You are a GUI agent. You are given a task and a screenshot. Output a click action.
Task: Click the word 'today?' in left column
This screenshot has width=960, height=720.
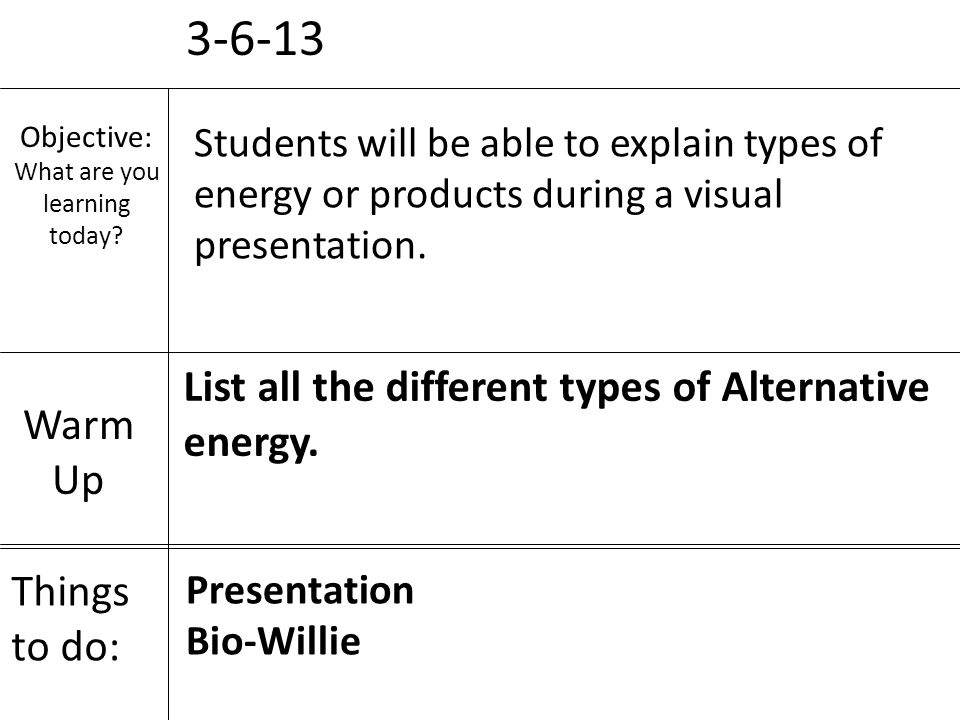(86, 236)
